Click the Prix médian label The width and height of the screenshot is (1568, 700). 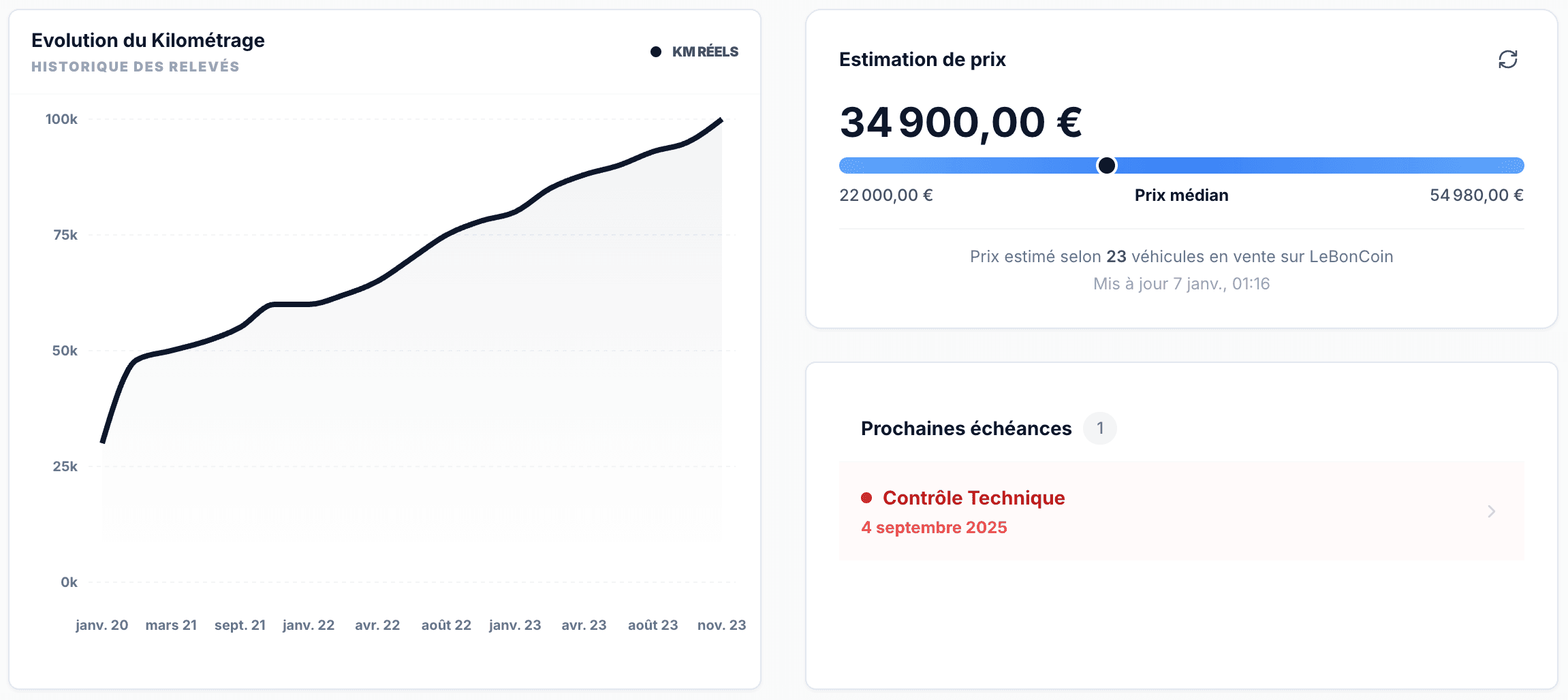[1181, 195]
